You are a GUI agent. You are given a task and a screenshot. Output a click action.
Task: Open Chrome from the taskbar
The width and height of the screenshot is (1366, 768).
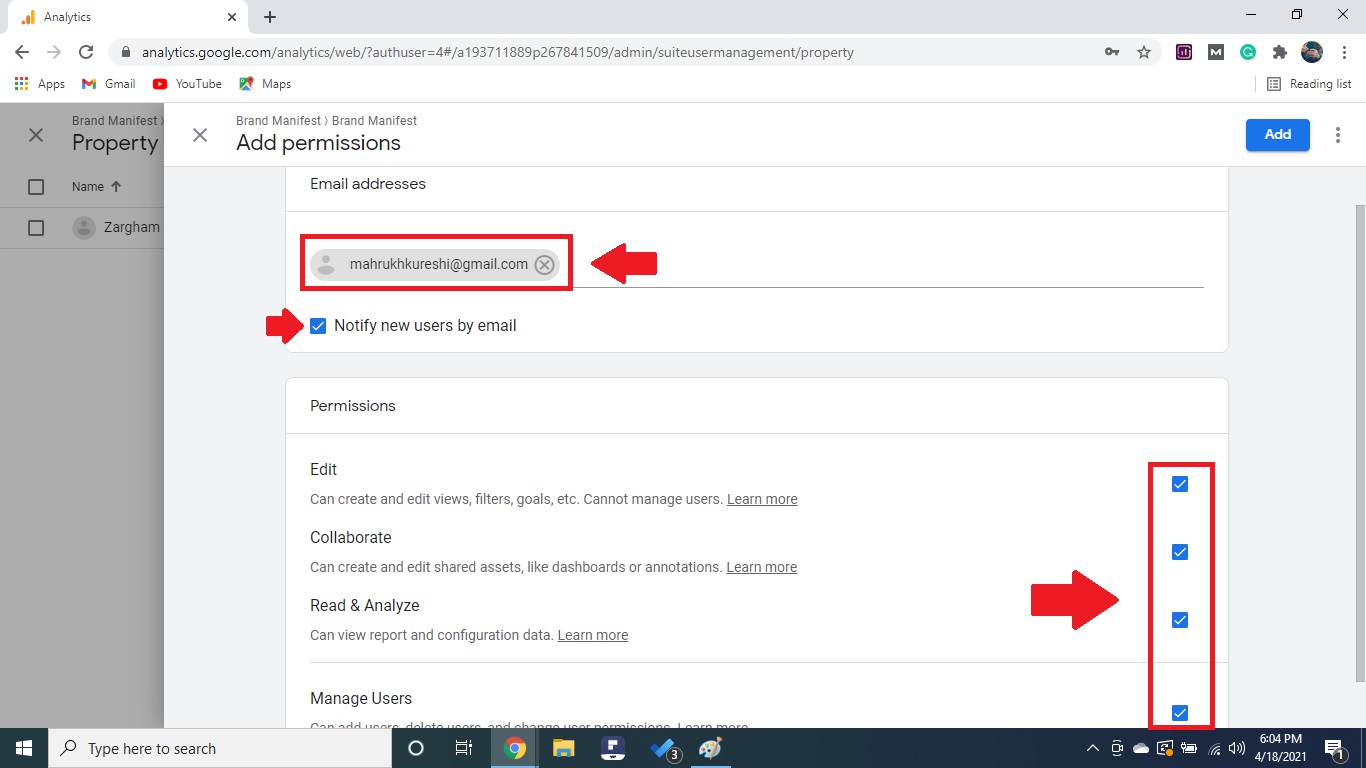click(x=515, y=748)
